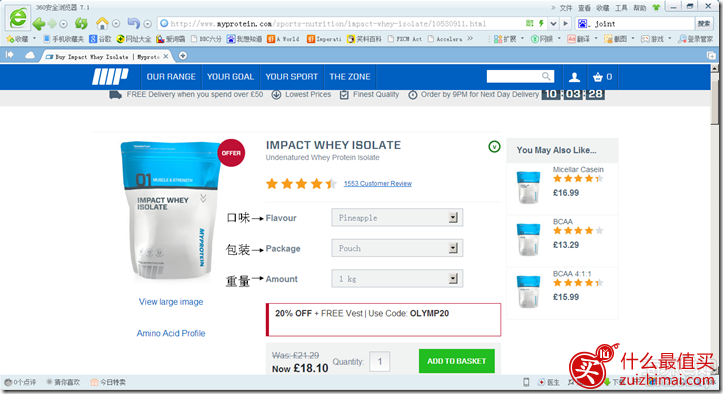Click the Myprotein MP logo
Screen dimensions: 723x394
pos(110,77)
